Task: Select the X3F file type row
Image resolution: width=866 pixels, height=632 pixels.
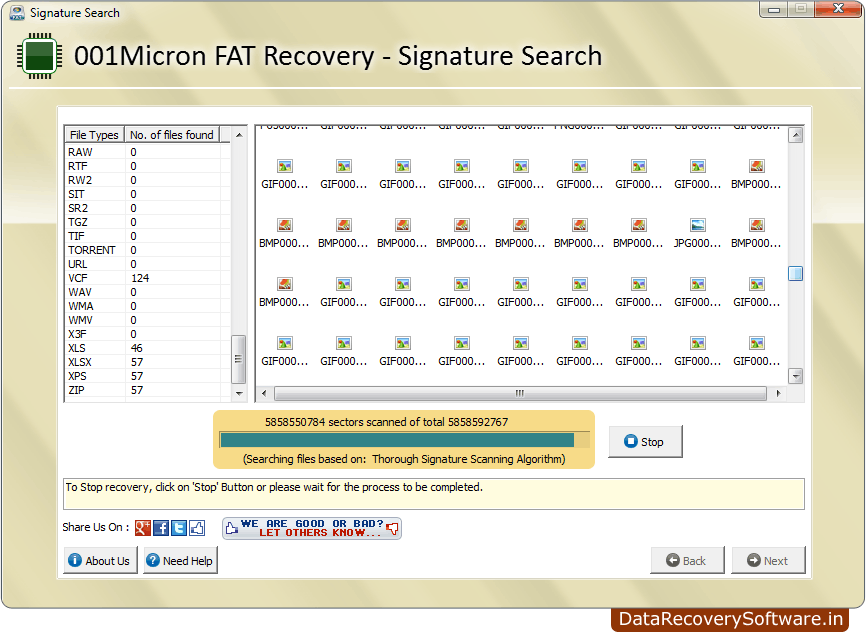Action: (x=147, y=334)
